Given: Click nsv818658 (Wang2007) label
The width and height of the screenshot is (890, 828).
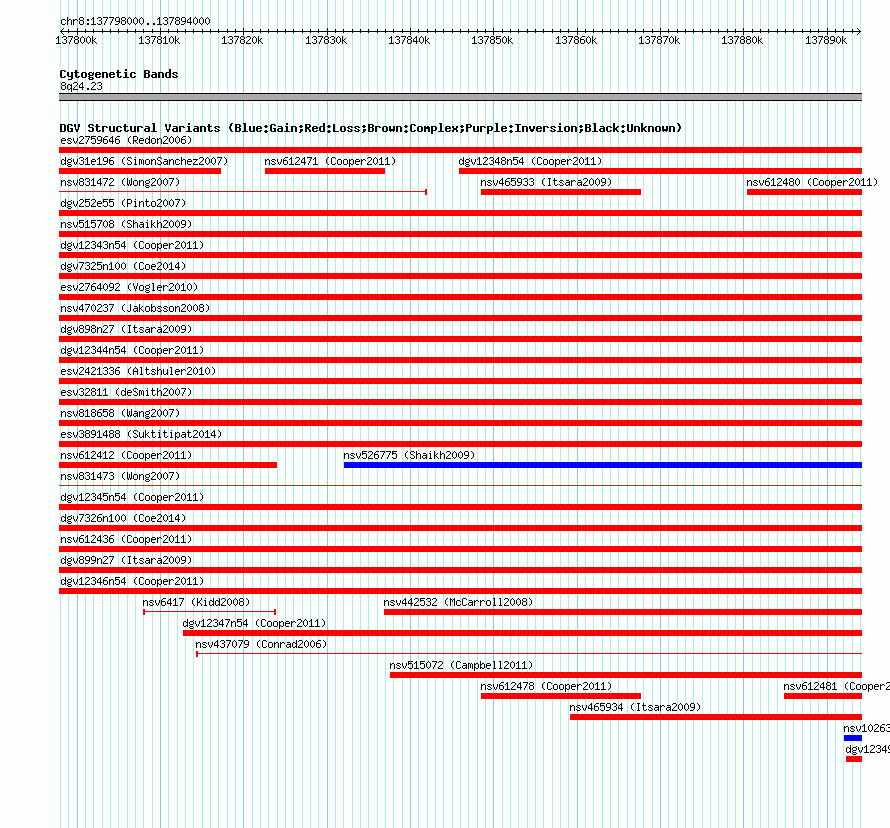Looking at the screenshot, I should (120, 413).
